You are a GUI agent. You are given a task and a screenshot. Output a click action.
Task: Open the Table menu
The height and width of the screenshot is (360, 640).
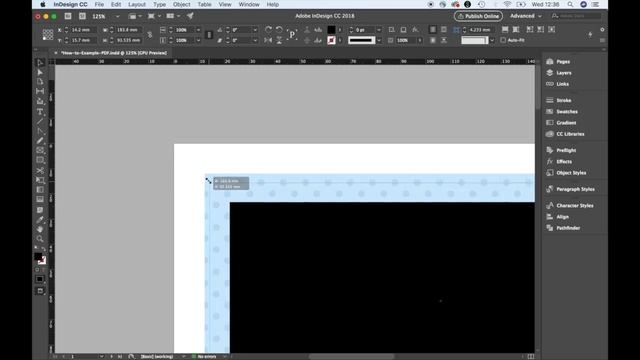[x=204, y=4]
